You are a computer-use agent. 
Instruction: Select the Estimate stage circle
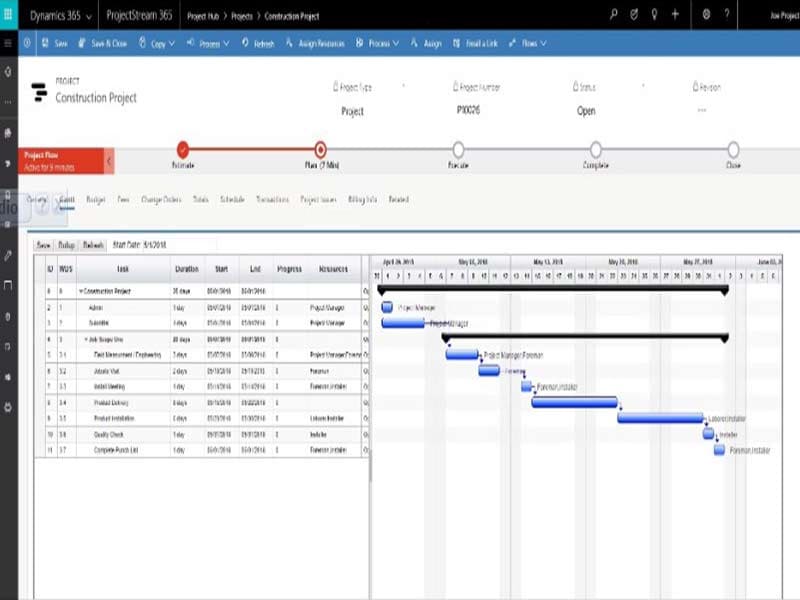click(x=183, y=149)
